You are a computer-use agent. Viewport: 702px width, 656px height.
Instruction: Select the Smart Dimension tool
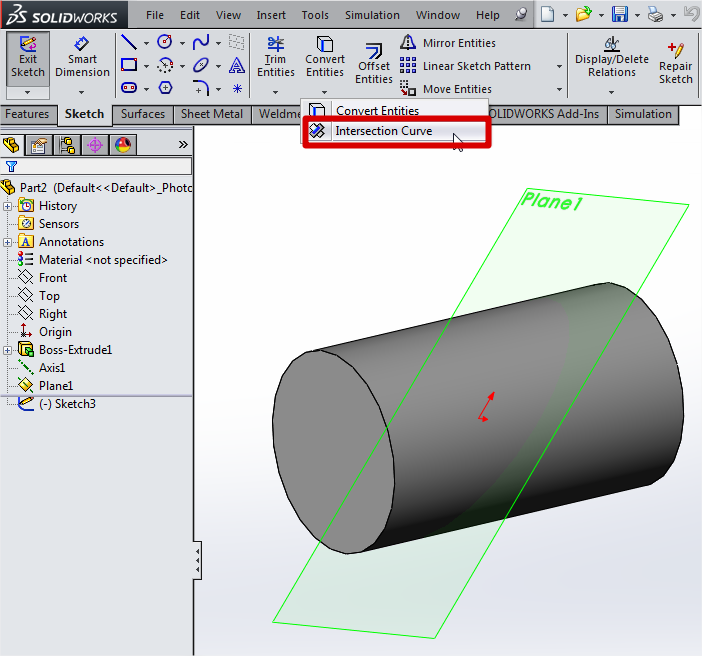point(82,58)
